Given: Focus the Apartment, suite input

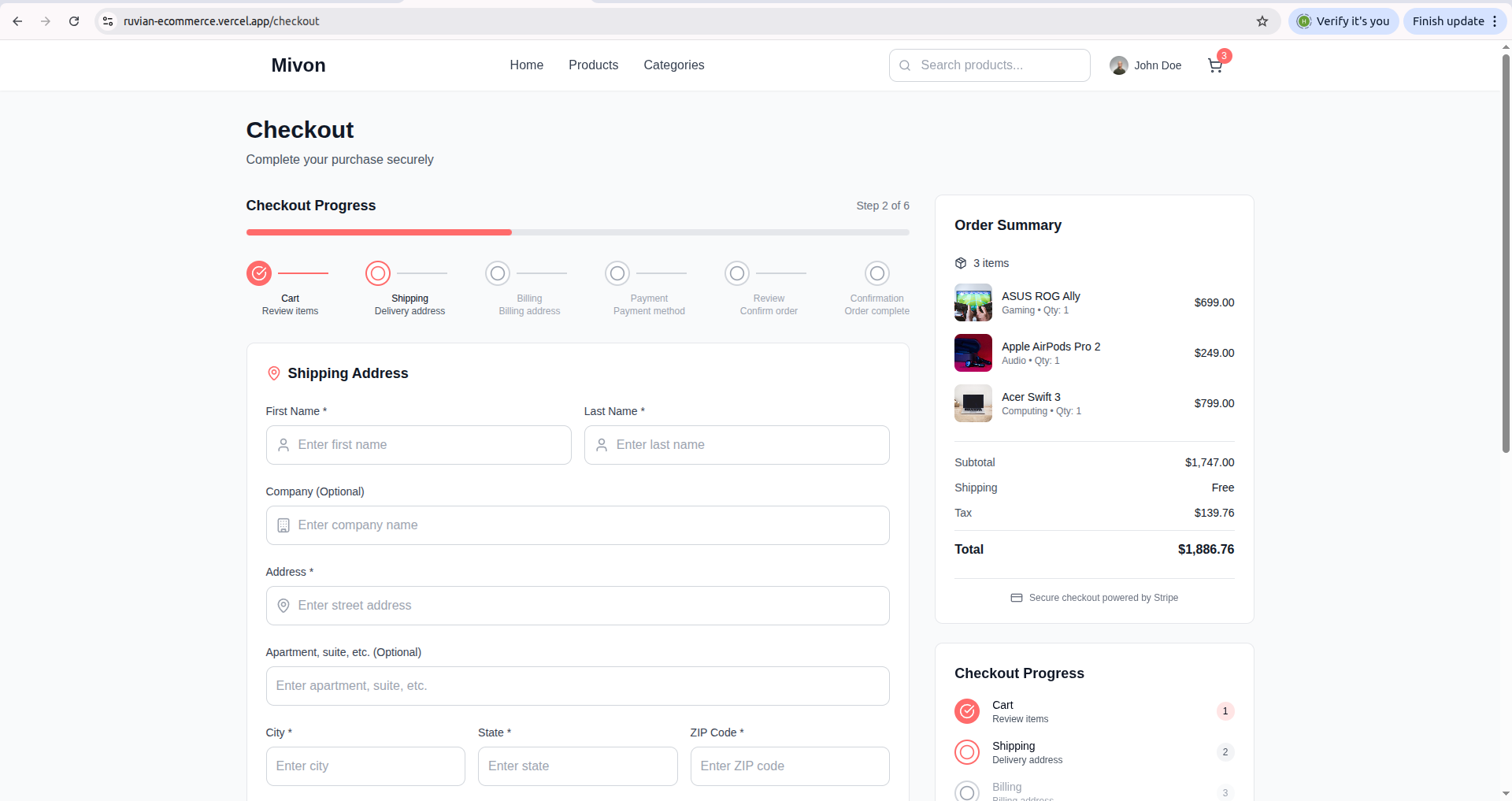Looking at the screenshot, I should [x=578, y=686].
